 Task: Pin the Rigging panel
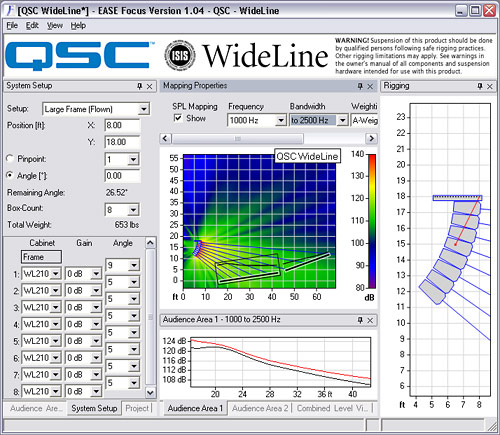click(480, 86)
